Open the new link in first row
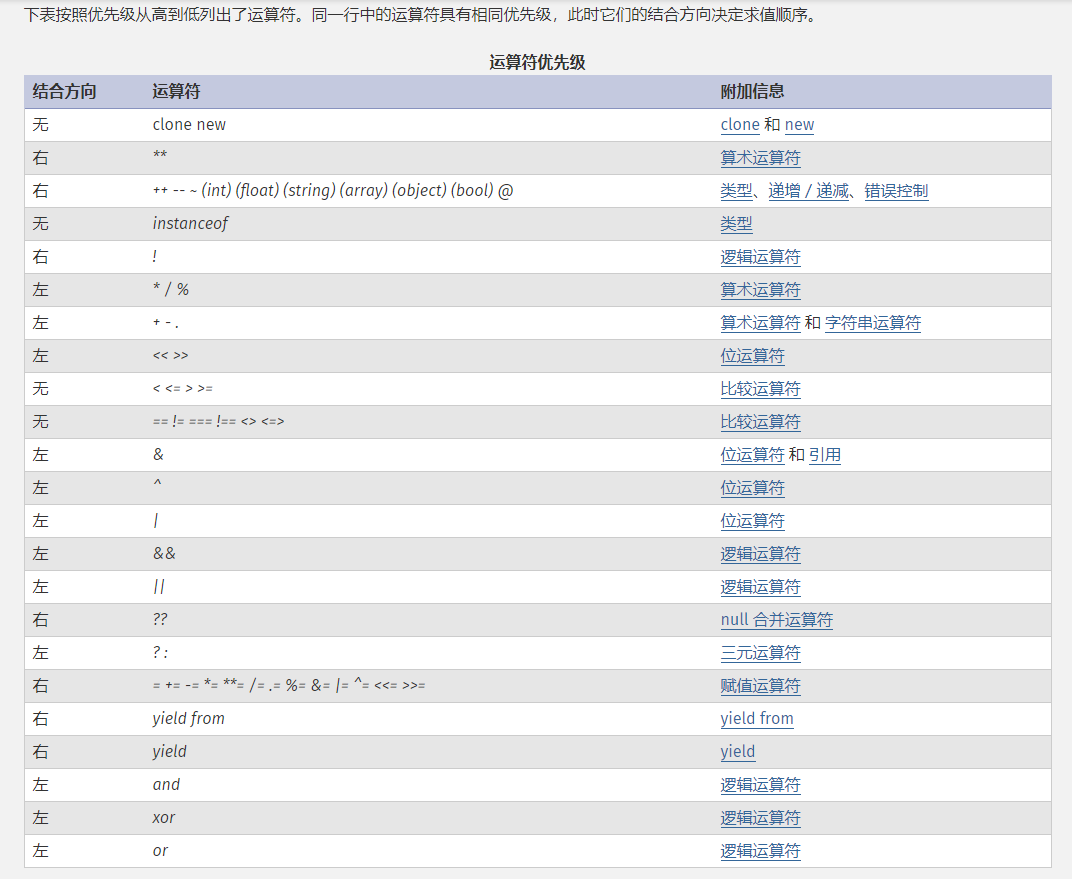 [x=799, y=124]
